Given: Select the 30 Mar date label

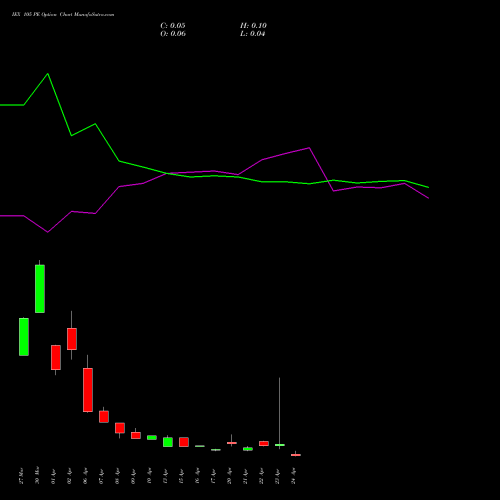Looking at the screenshot, I should click(37, 475).
